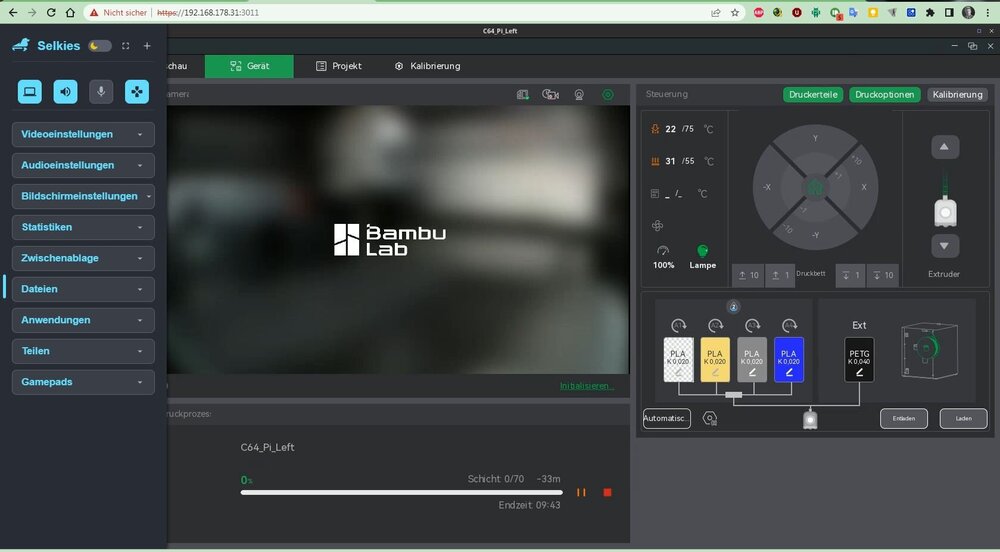
Task: Click timelapse video camera icon
Action: tap(550, 94)
